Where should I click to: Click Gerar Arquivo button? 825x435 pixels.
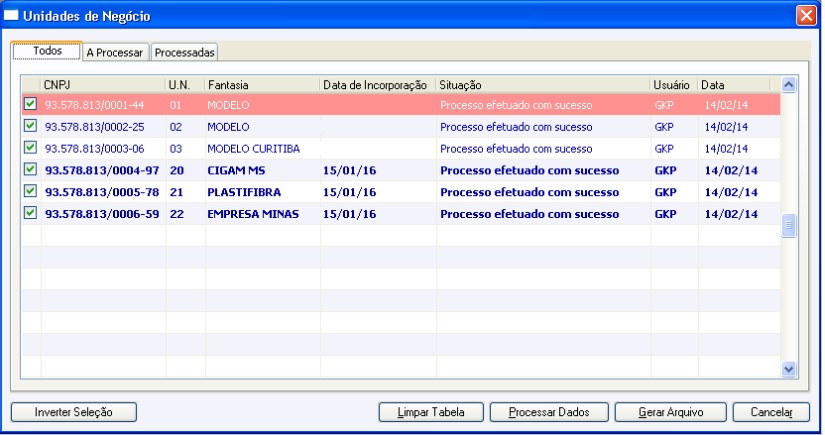671,412
